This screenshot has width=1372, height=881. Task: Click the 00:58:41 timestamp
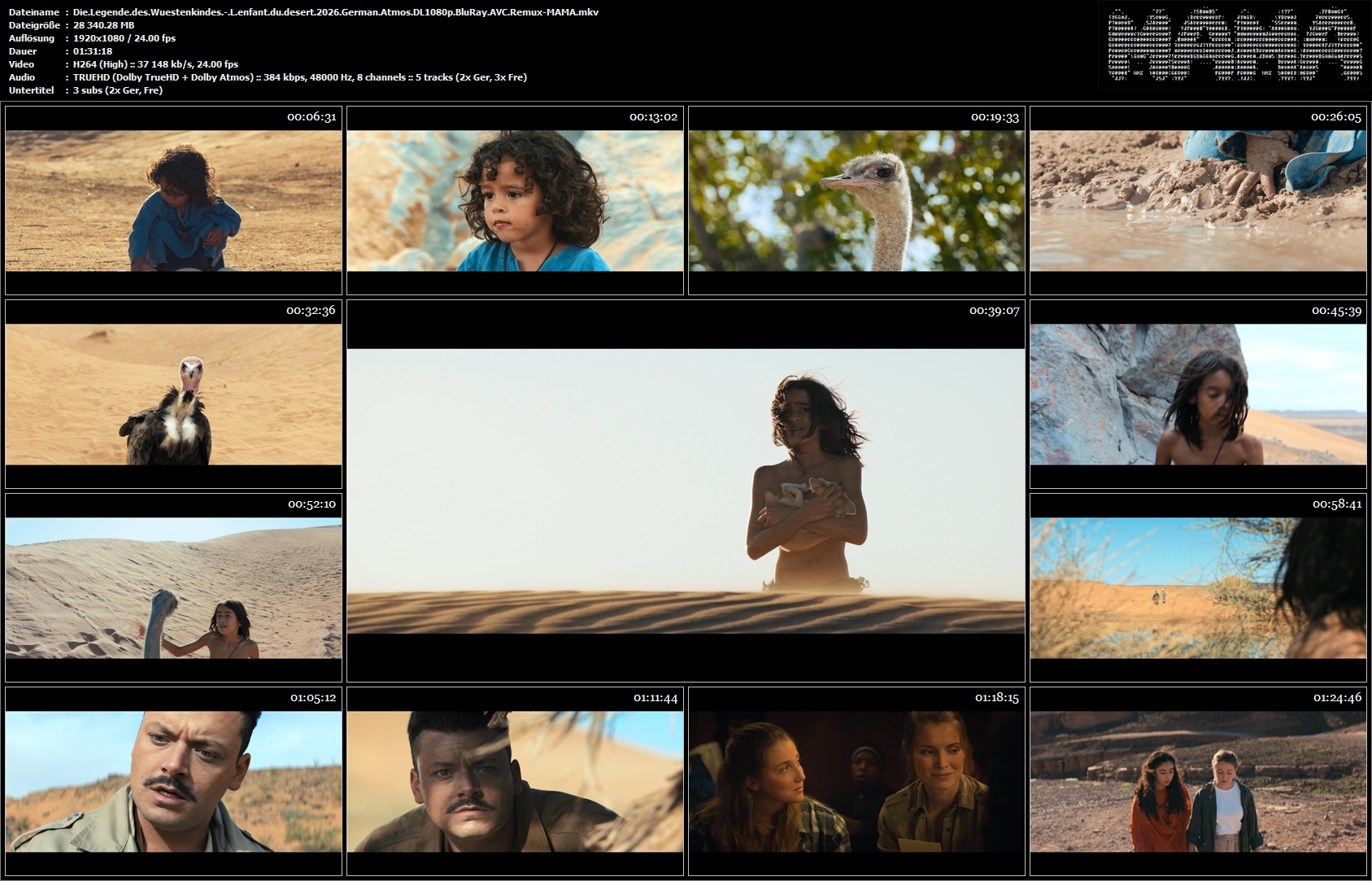pos(1336,504)
